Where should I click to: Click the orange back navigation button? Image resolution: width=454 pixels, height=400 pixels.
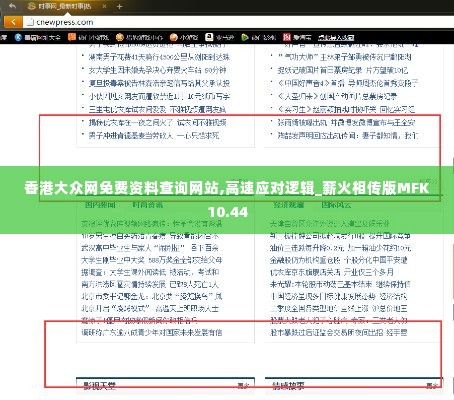[13, 22]
